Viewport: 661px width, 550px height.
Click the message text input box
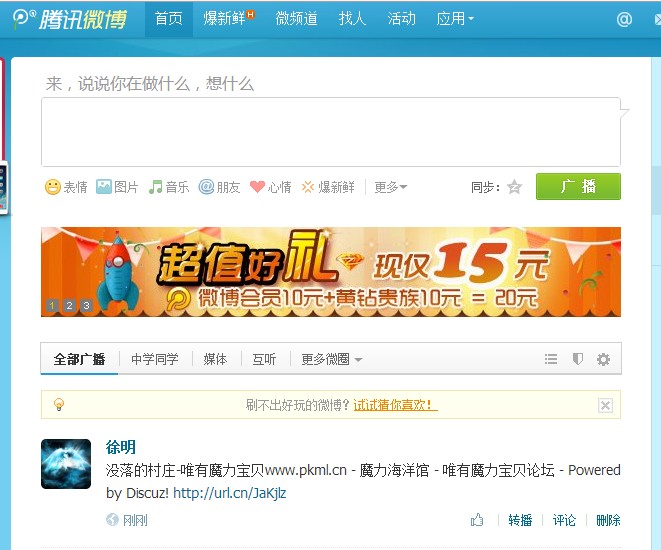330,131
